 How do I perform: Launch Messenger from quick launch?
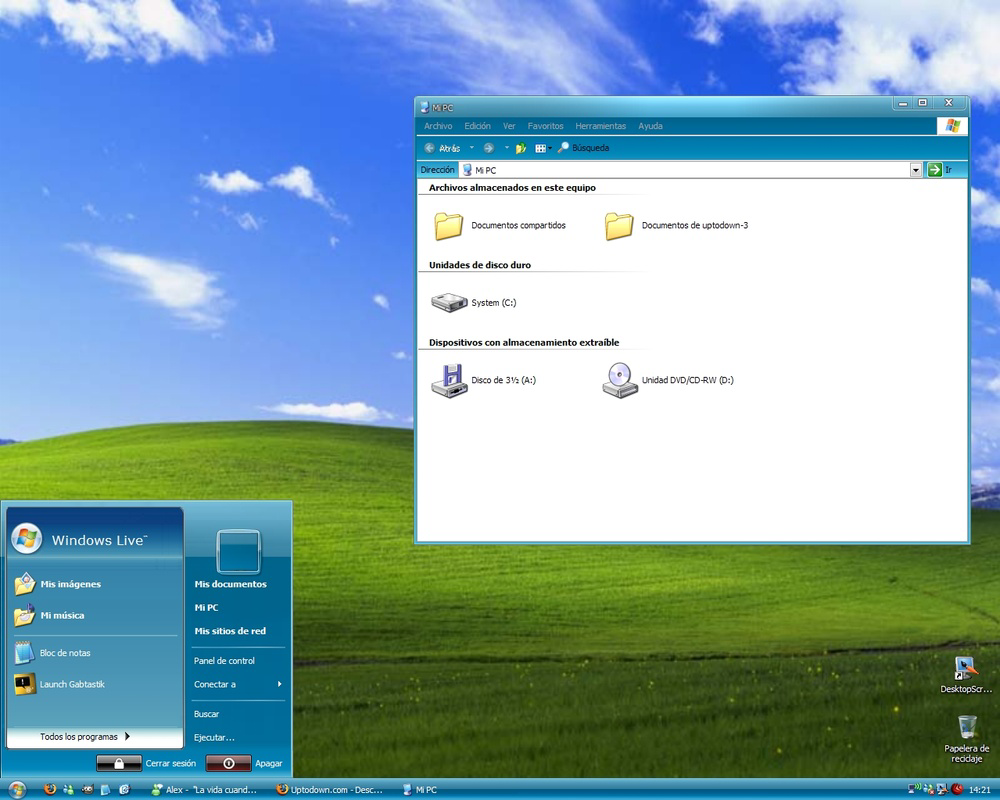coord(68,789)
